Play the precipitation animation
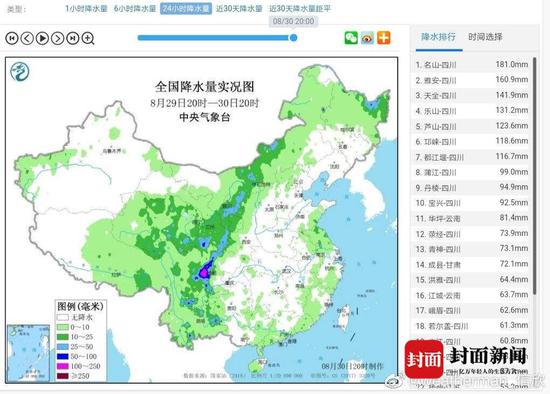 [42, 38]
